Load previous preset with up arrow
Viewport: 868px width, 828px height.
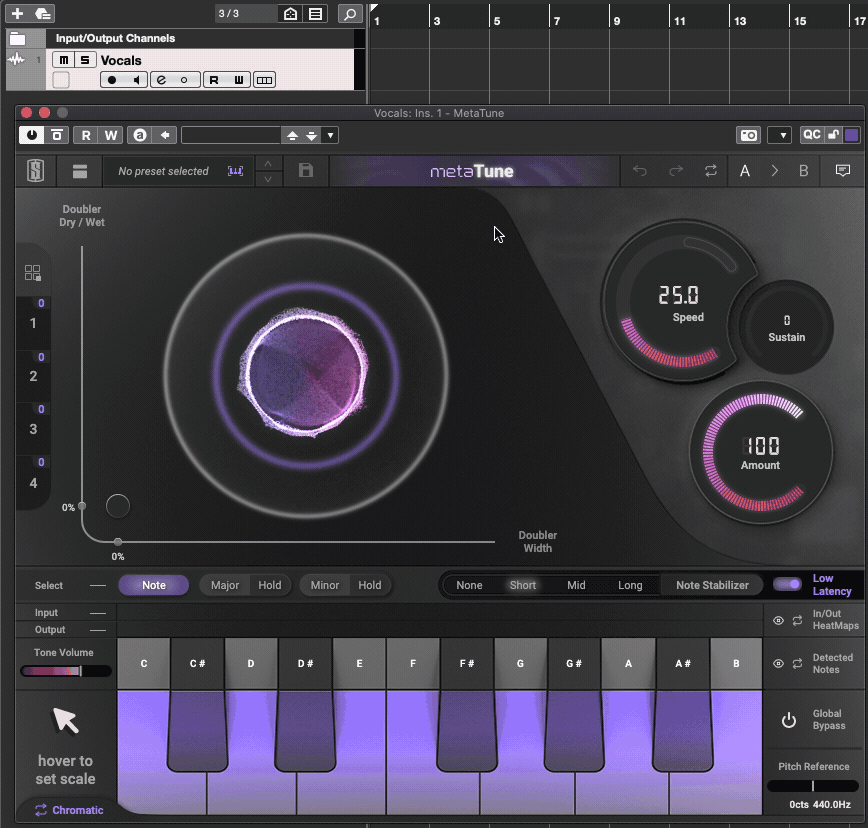tap(292, 136)
